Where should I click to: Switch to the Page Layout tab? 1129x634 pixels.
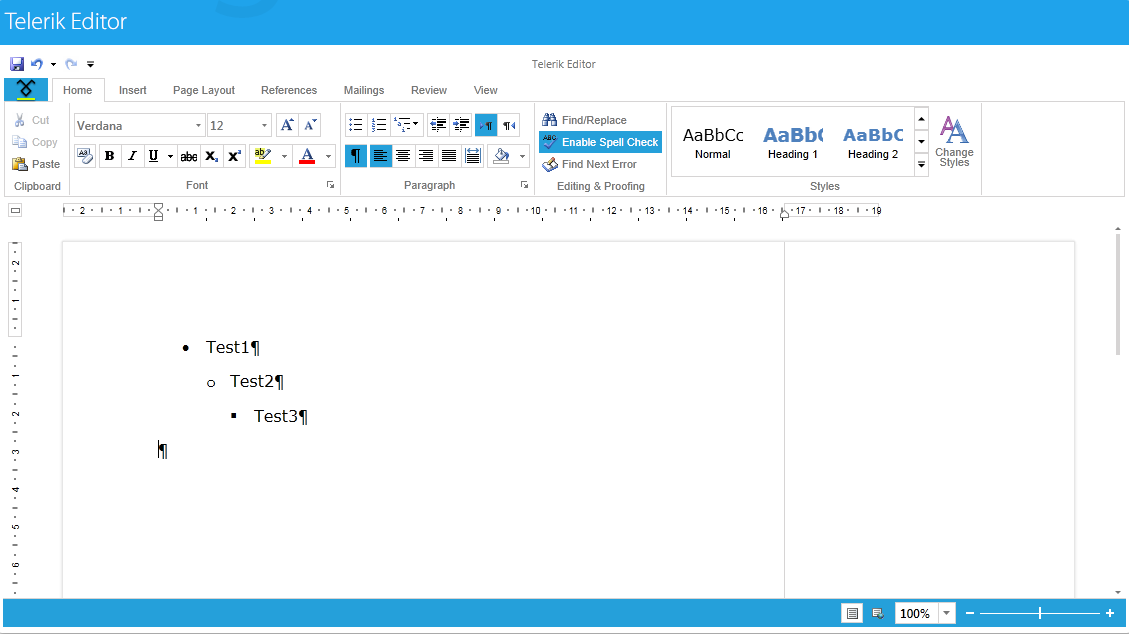[204, 90]
